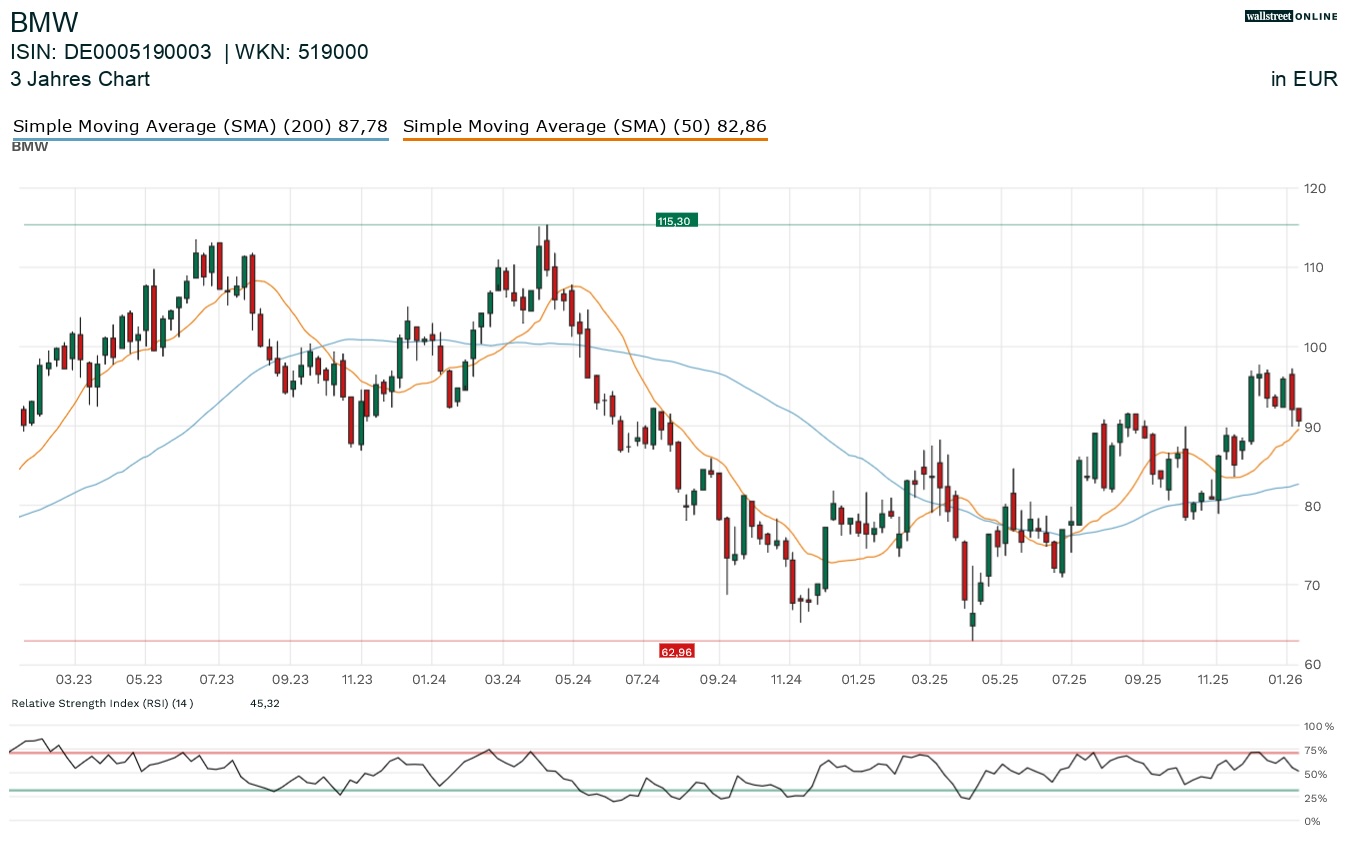
Task: Click the RSI value 45,32
Action: pos(264,703)
